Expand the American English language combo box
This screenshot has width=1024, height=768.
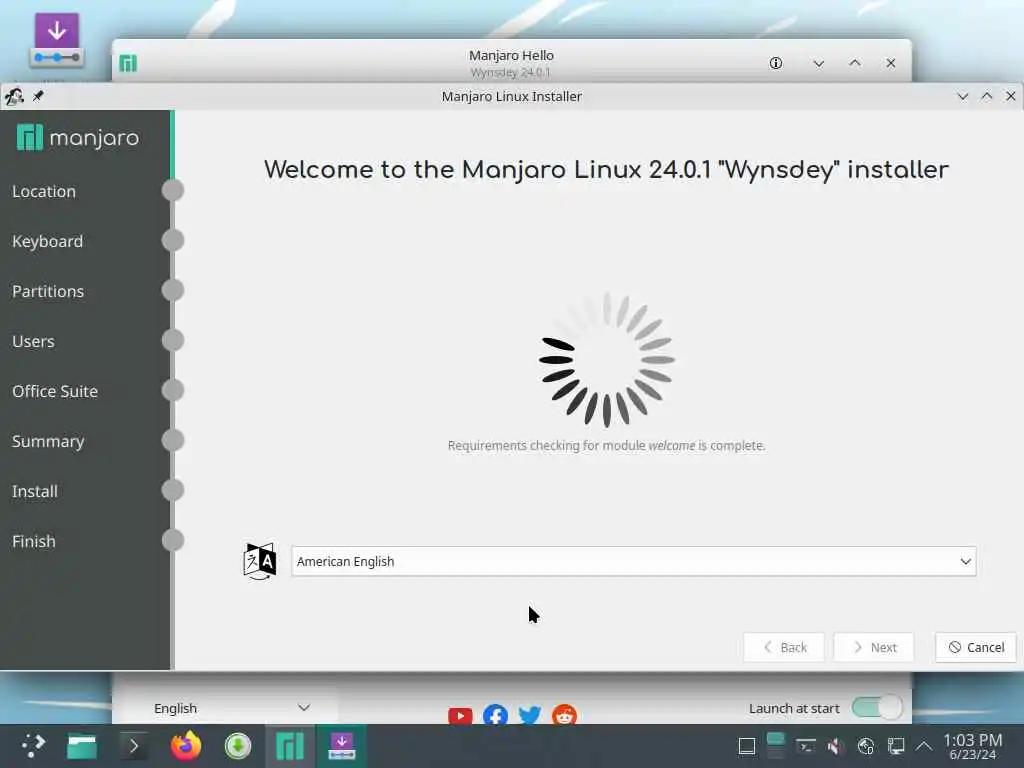click(x=633, y=562)
